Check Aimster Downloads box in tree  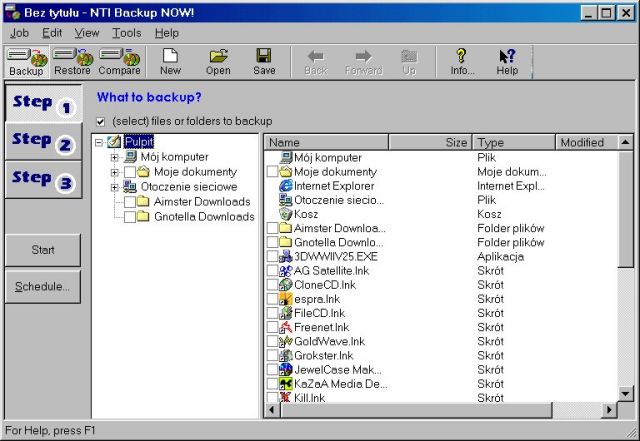click(130, 202)
